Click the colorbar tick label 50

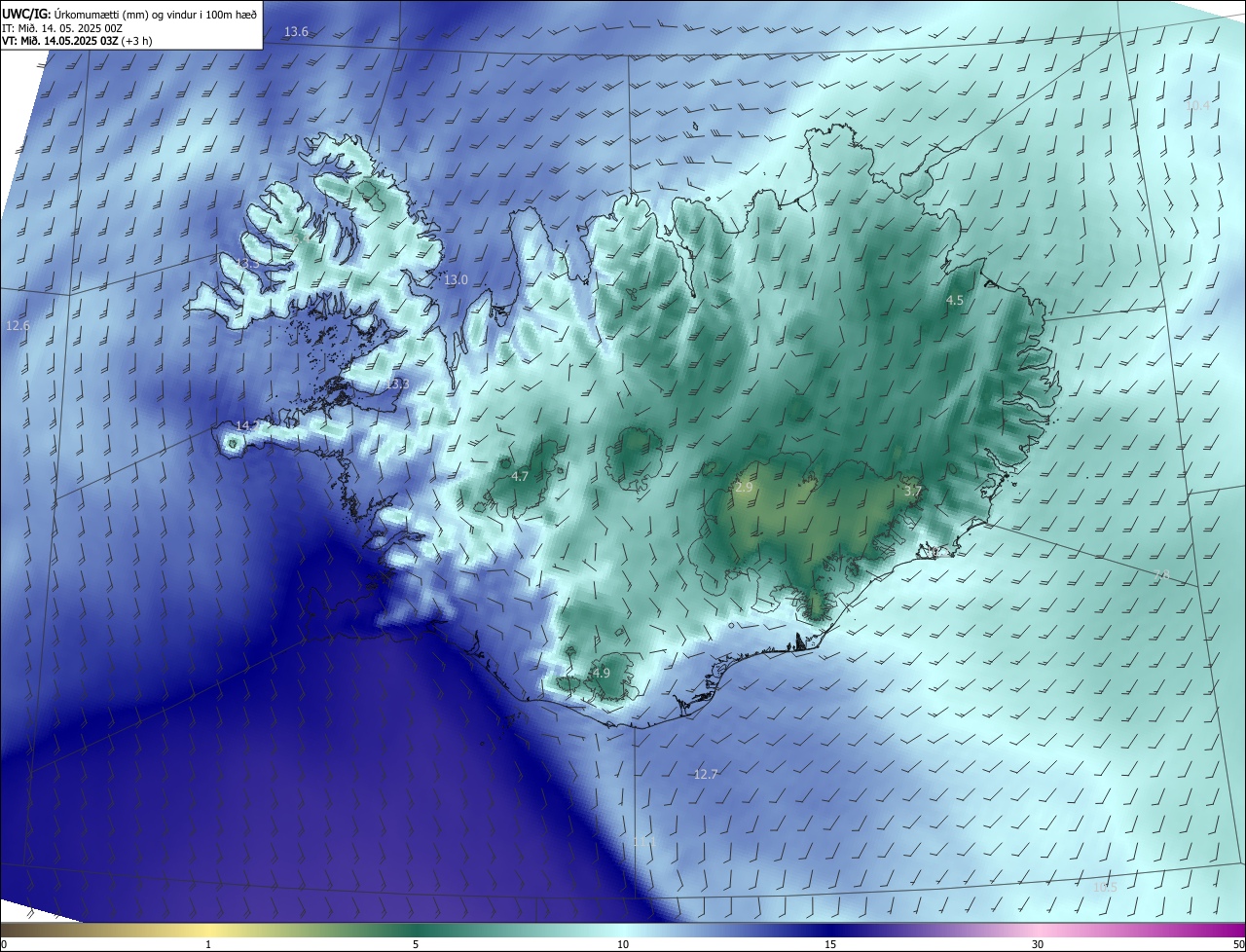(1238, 944)
